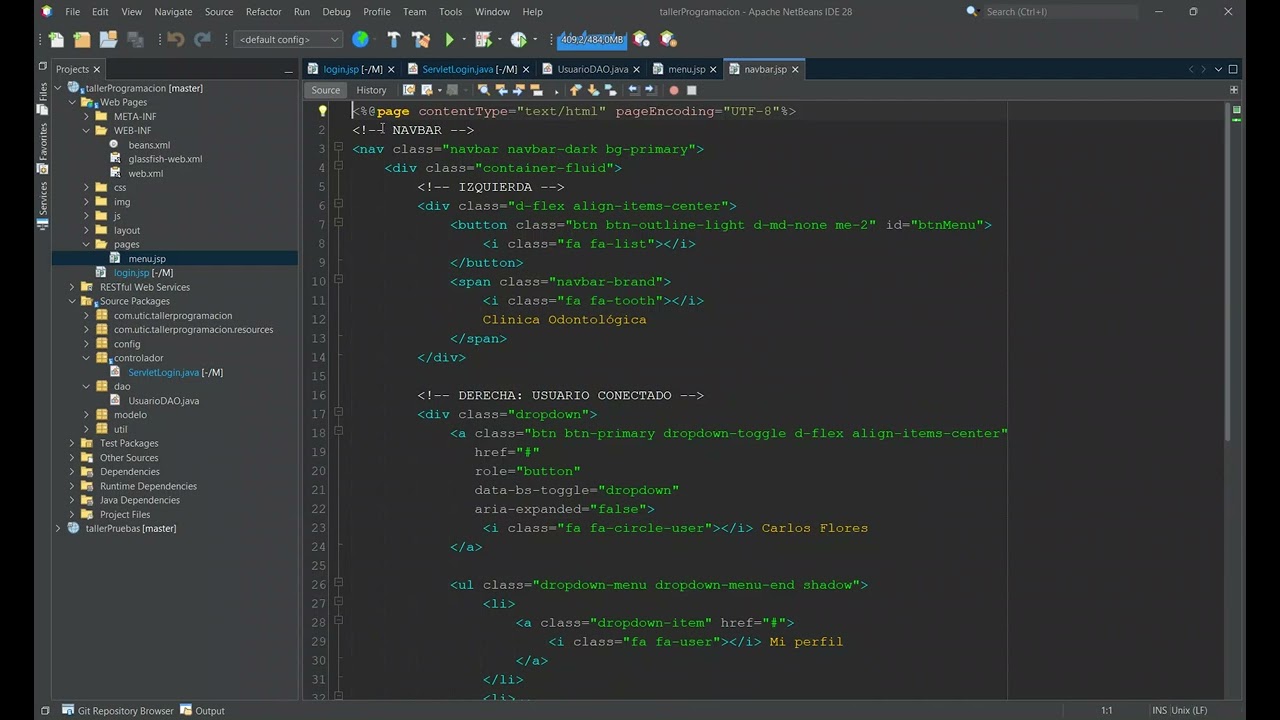Open the Git Repository Browser panel

118,711
